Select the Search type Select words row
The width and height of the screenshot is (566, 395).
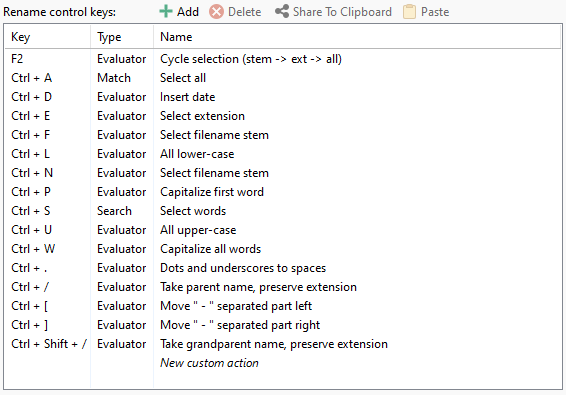click(x=283, y=211)
